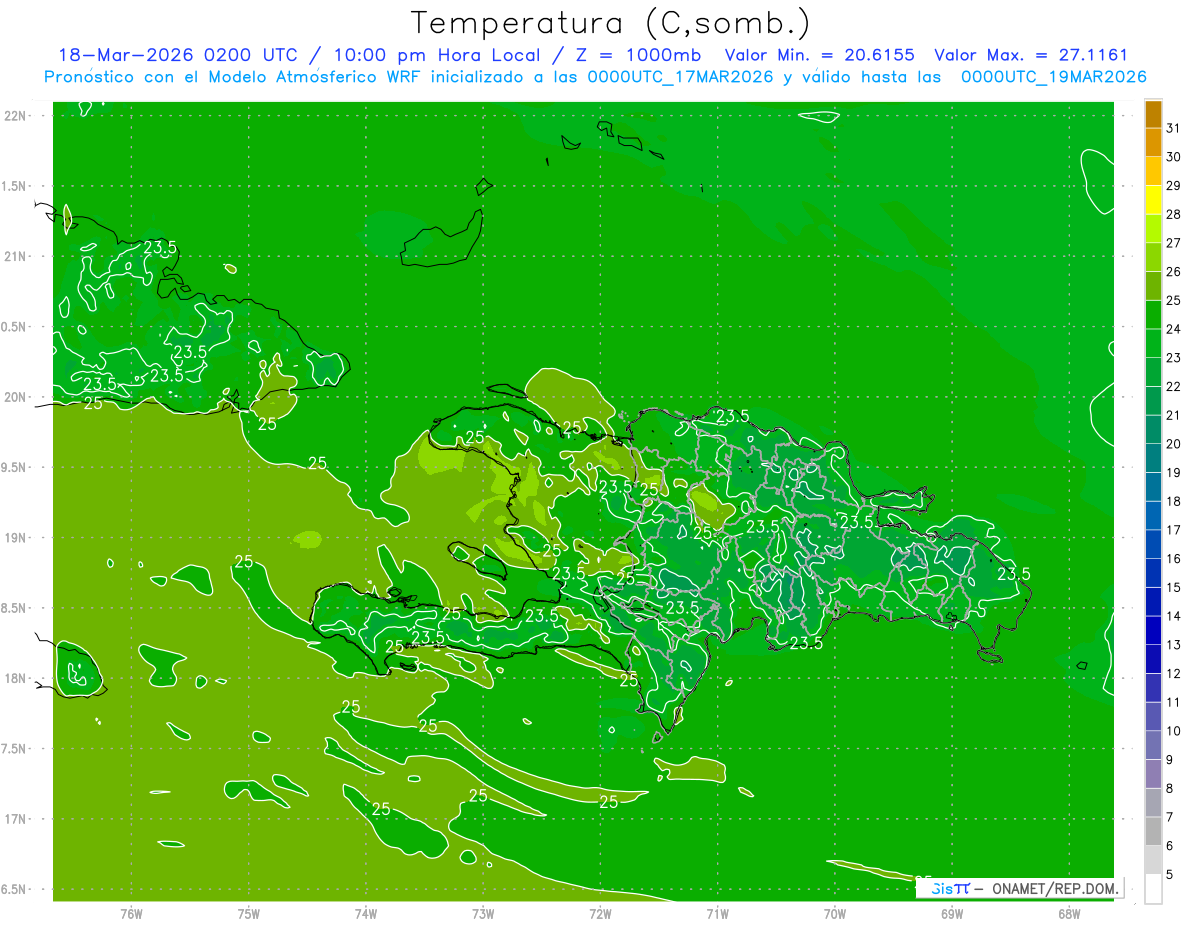Viewport: 1200px width, 927px height.
Task: Click 'Valor Min. = 20.6155' in header
Action: (819, 55)
